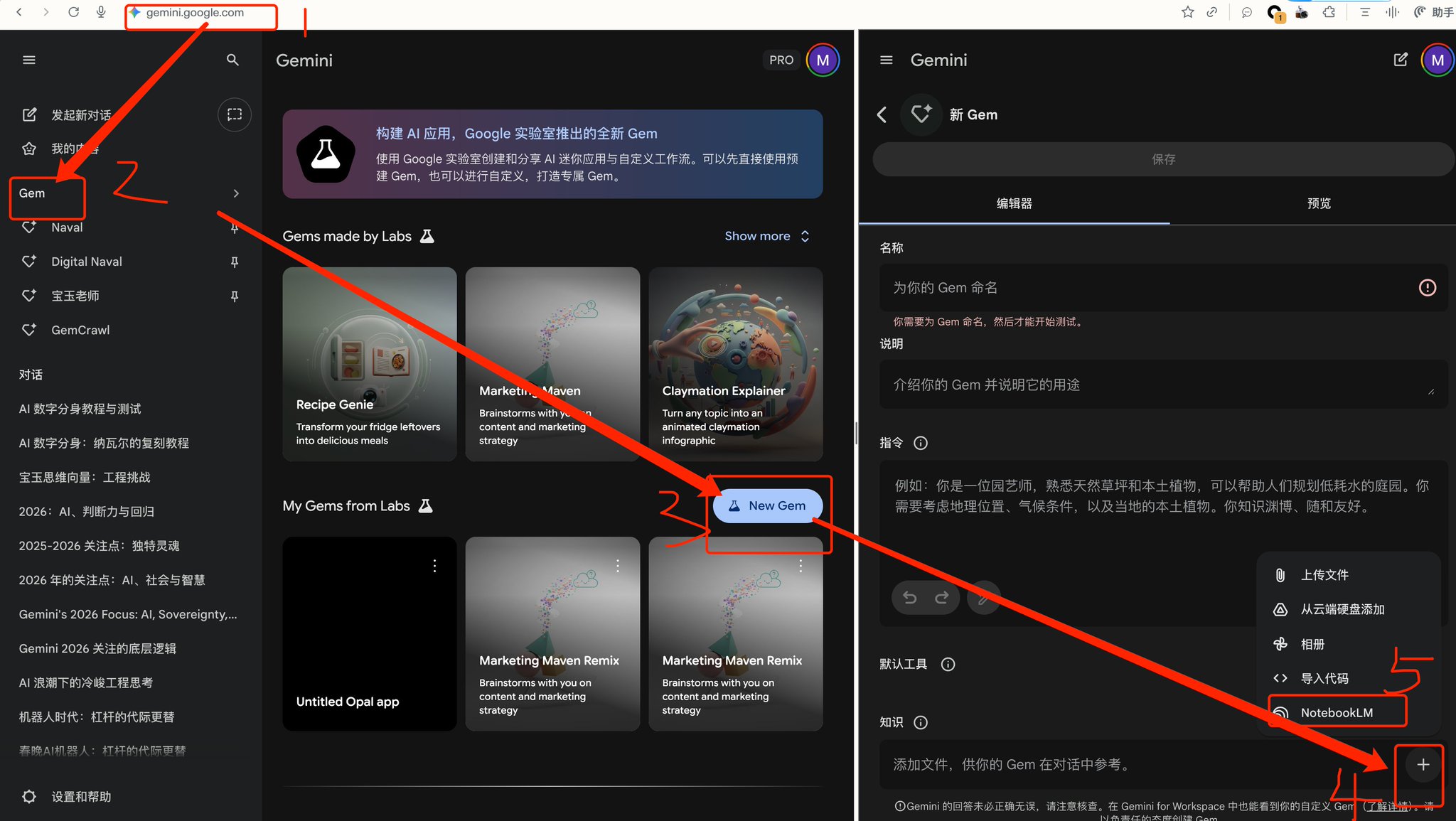Viewport: 1456px width, 821px height.
Task: Open the left Gemini sidebar hamburger menu
Action: point(29,60)
